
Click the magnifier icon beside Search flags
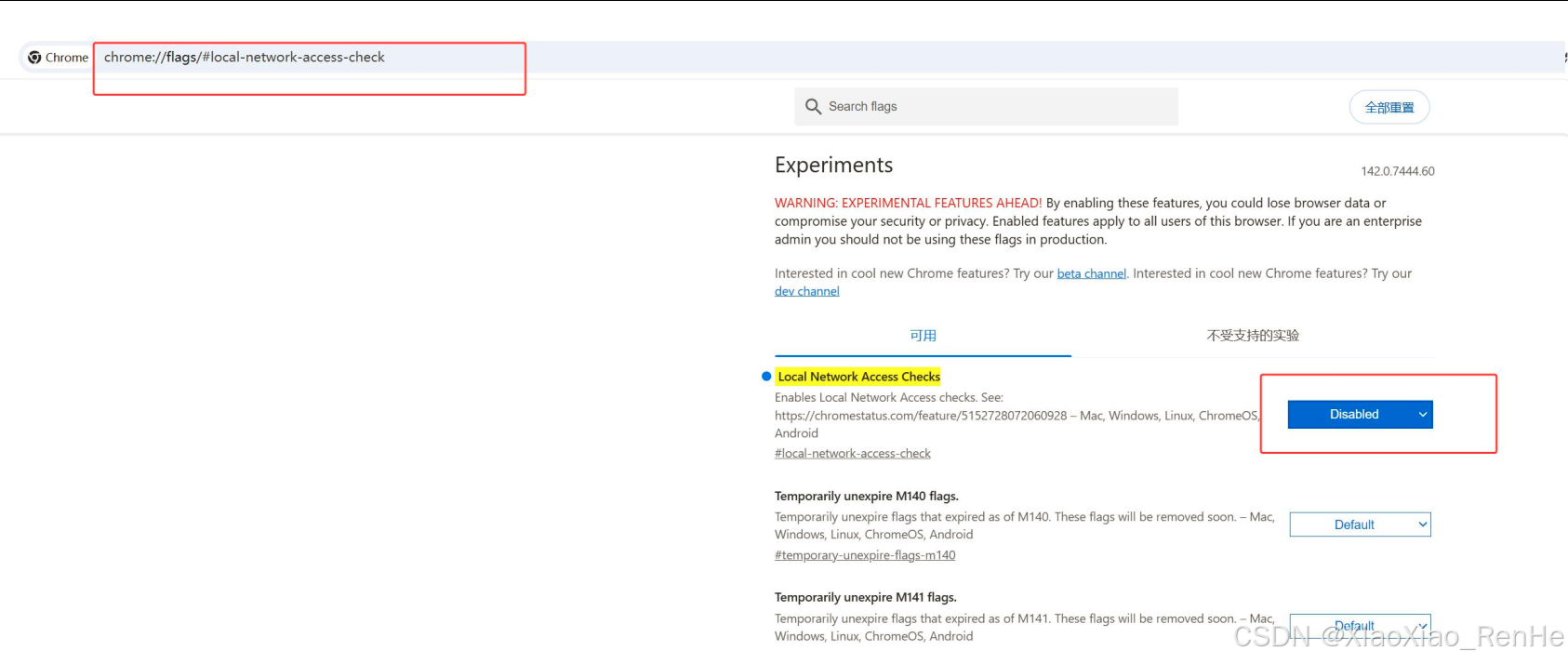(x=813, y=107)
